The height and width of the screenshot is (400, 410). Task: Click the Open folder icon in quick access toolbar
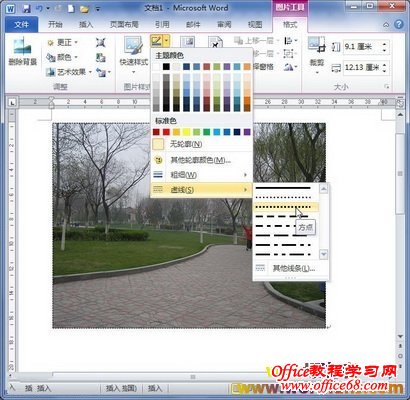(x=84, y=8)
